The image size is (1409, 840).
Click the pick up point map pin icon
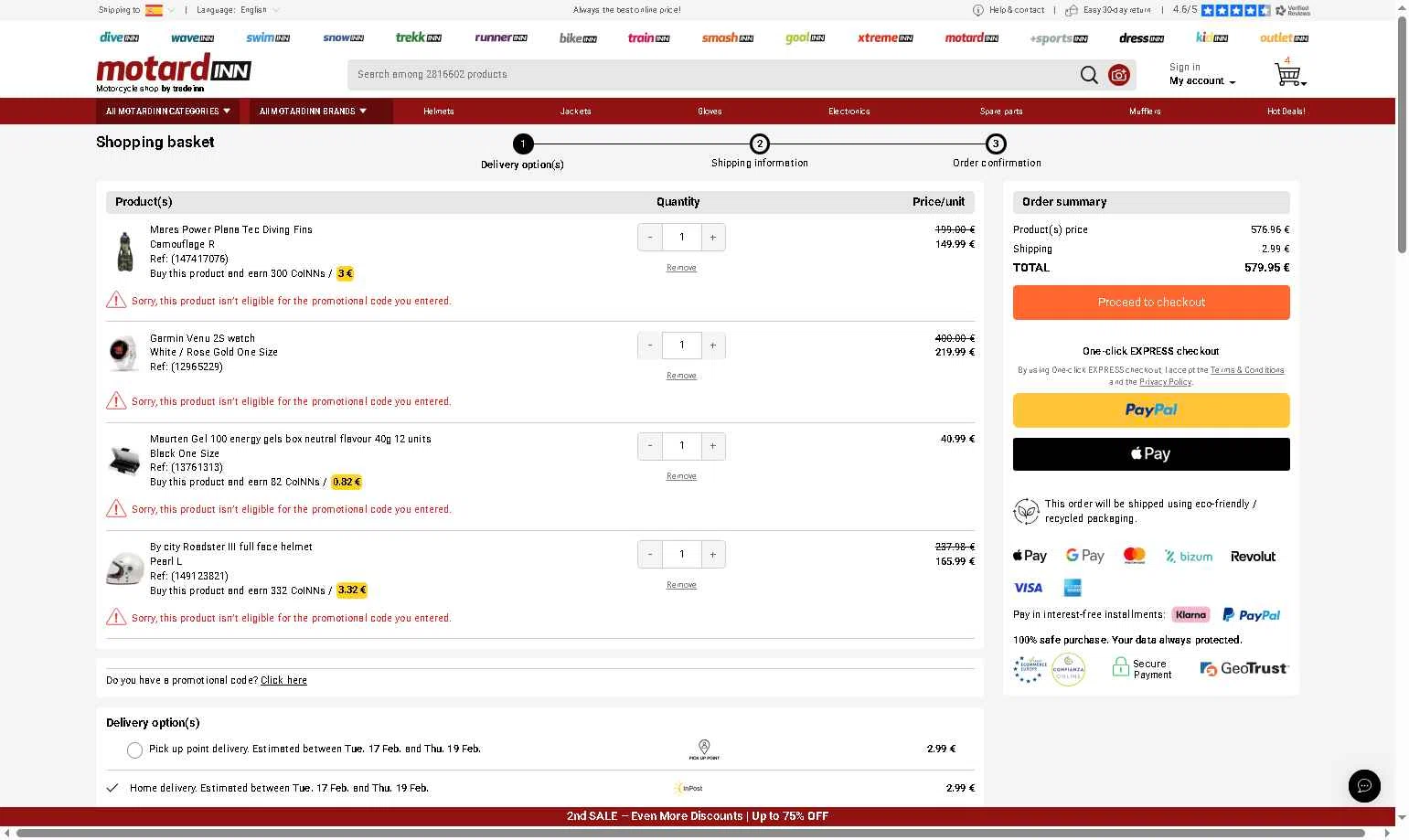pyautogui.click(x=704, y=750)
